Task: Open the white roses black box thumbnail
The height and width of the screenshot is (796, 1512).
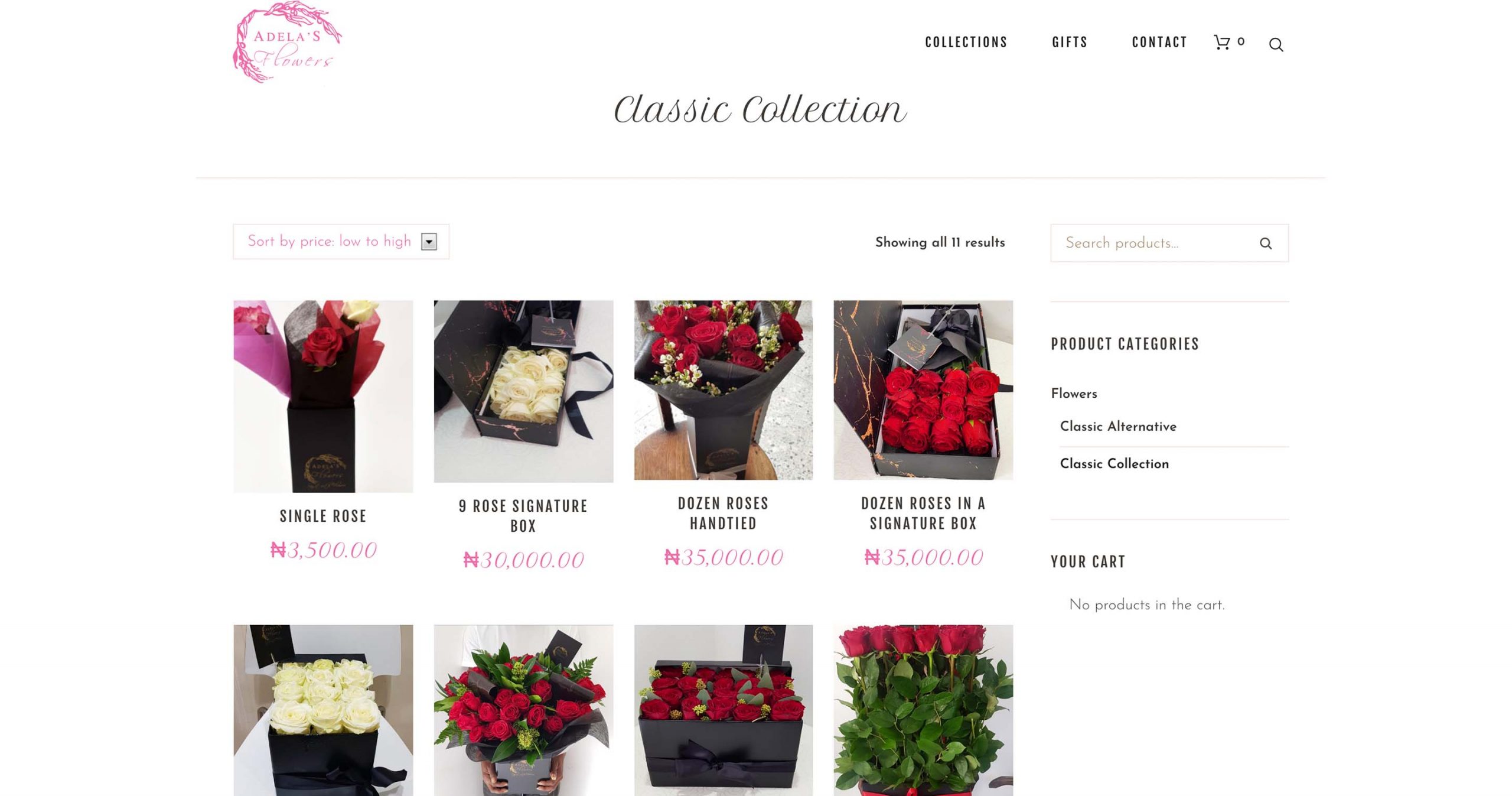Action: click(323, 710)
